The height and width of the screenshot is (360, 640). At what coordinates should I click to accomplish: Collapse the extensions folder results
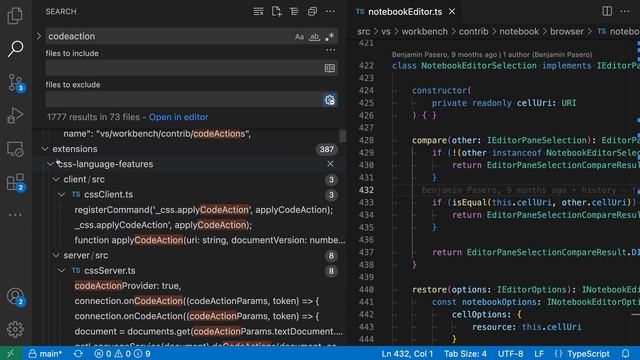point(45,149)
